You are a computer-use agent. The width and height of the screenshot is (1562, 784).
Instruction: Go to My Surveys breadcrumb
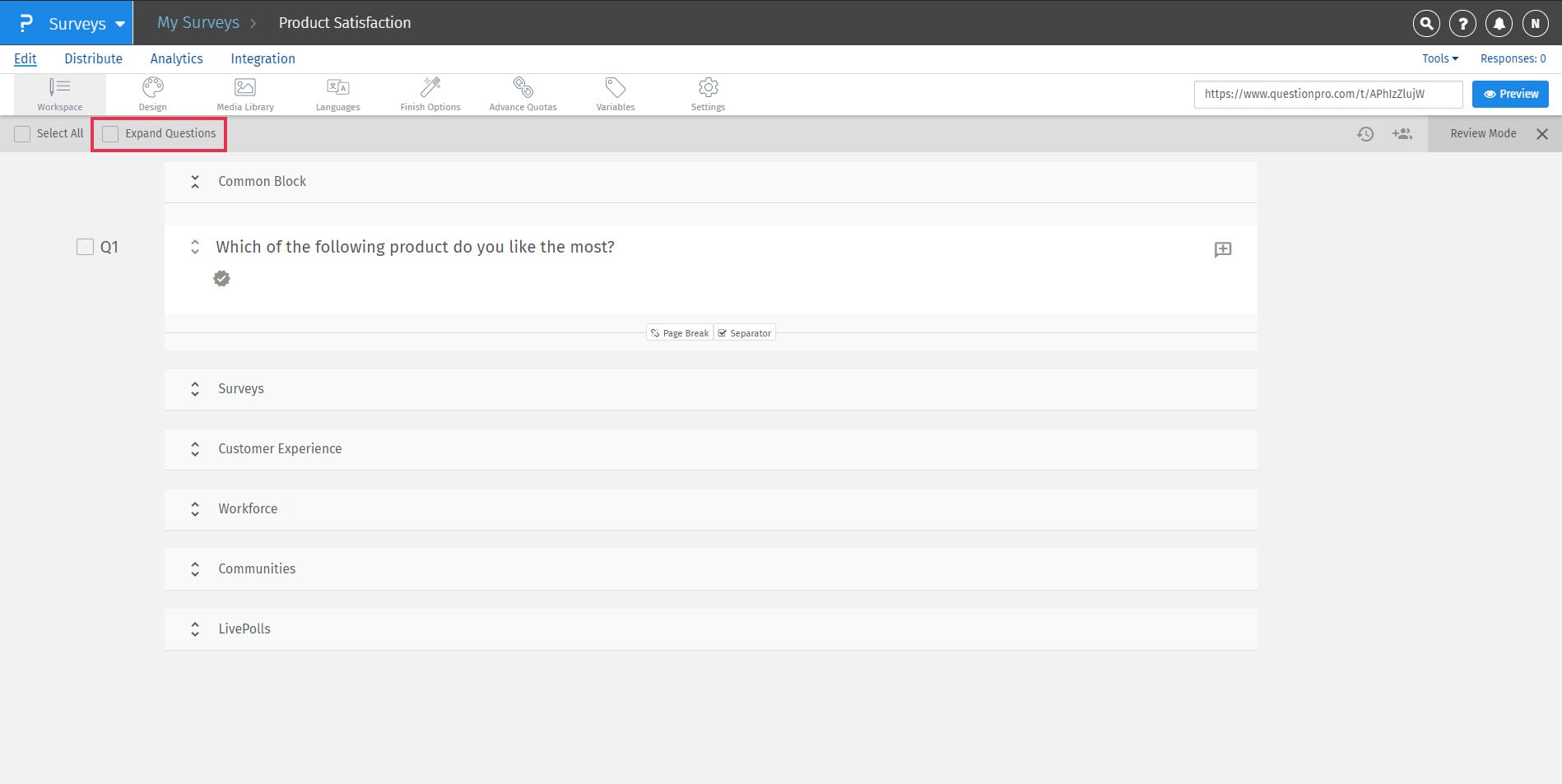tap(198, 23)
